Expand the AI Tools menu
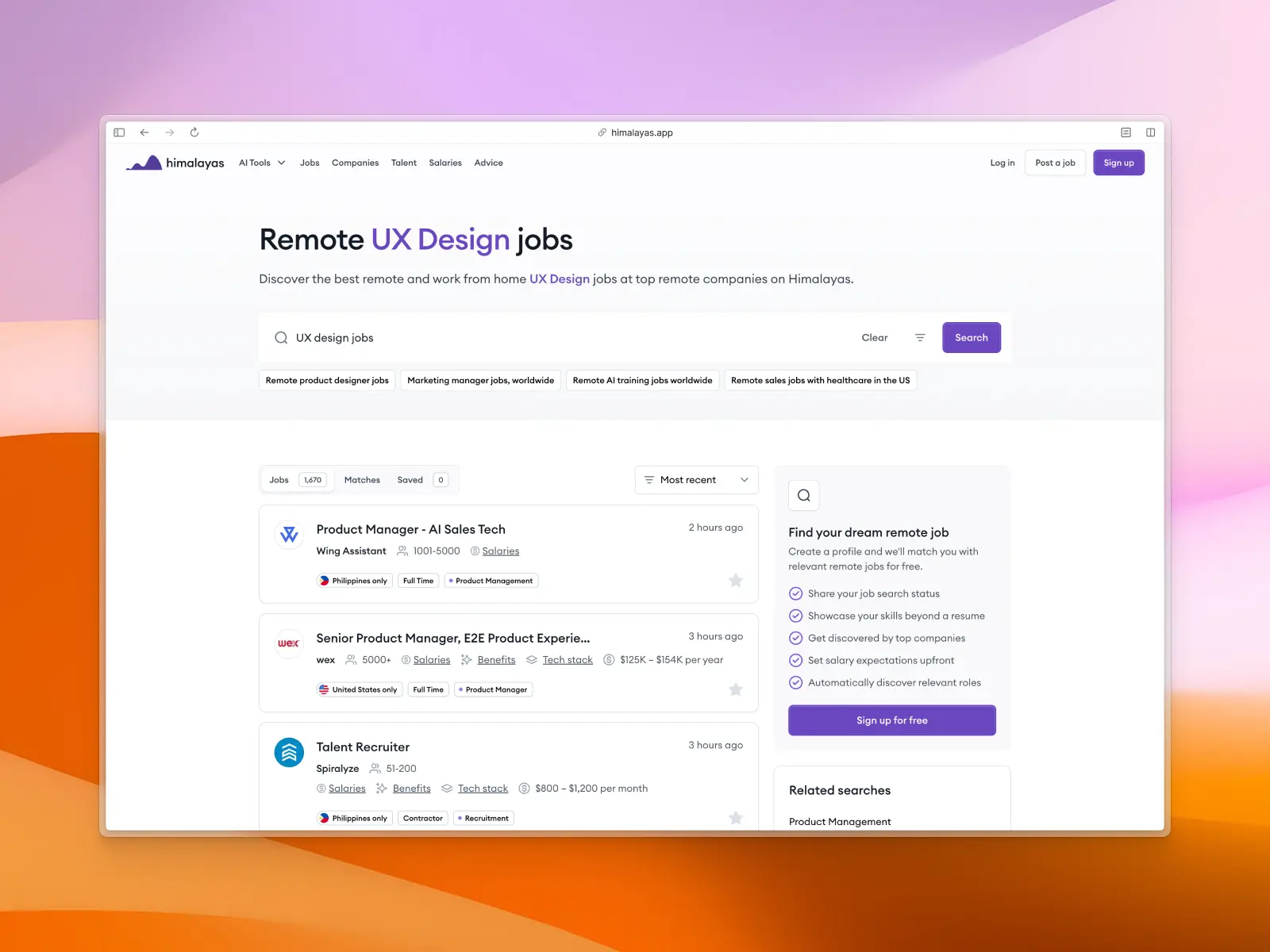 point(262,163)
